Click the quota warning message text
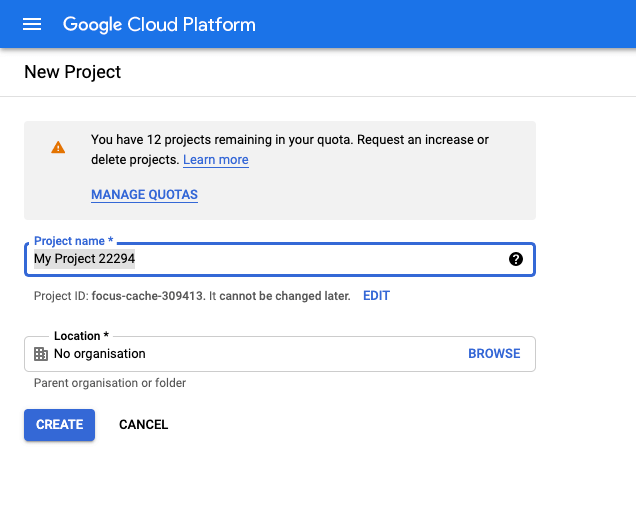Screen dimensions: 636x530 pos(290,150)
